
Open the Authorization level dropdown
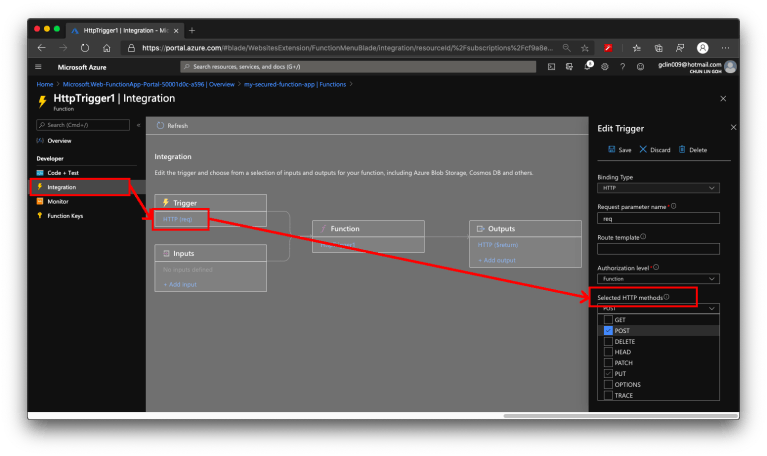[658, 279]
